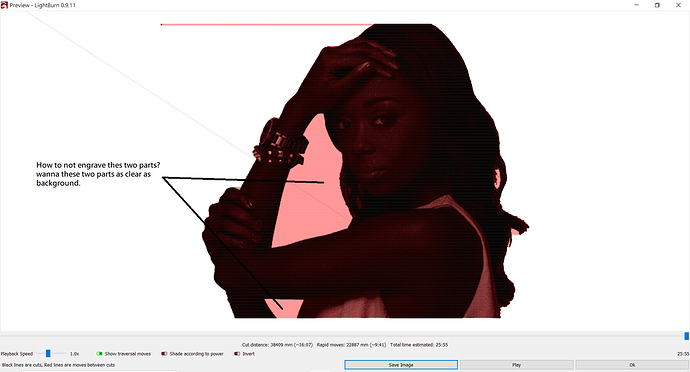Click the Save Image button
This screenshot has height=372, width=690.
click(401, 365)
